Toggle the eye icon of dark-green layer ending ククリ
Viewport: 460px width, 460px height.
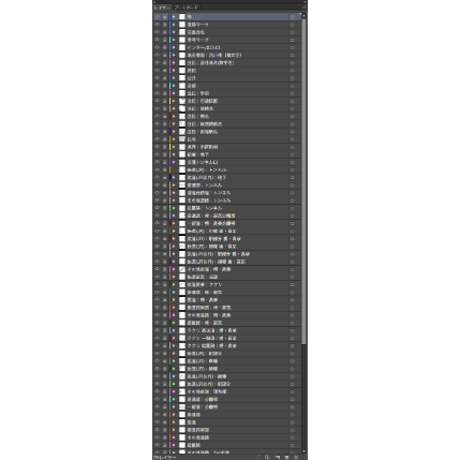coord(157,285)
